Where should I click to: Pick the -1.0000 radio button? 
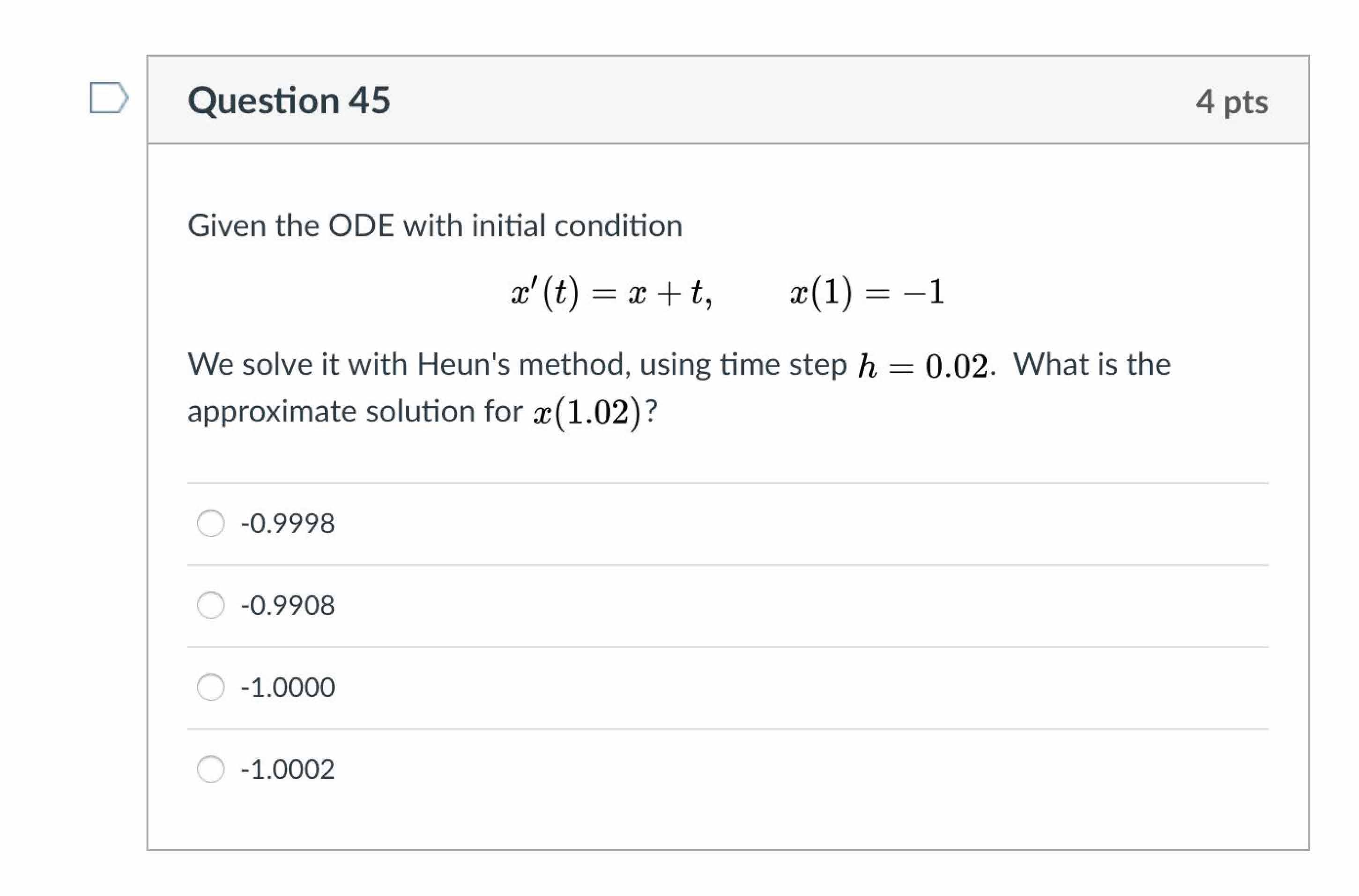[210, 686]
